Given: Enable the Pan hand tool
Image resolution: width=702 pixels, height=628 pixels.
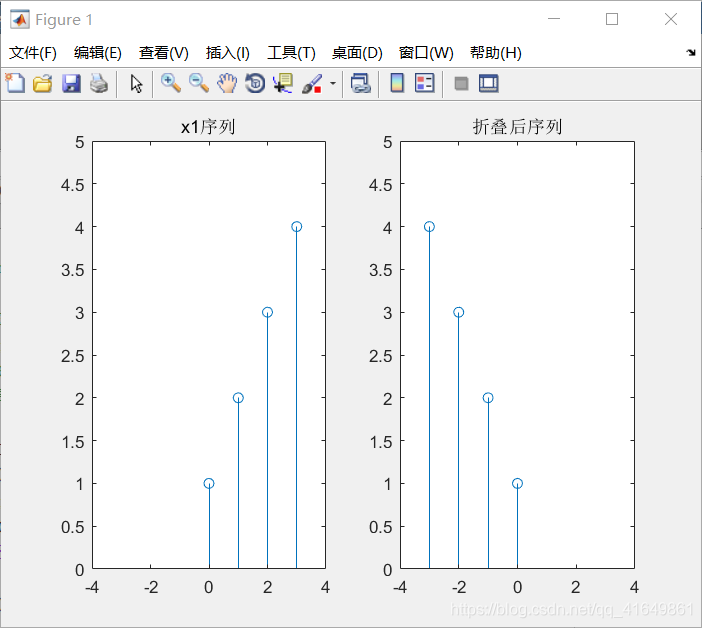Looking at the screenshot, I should tap(227, 83).
